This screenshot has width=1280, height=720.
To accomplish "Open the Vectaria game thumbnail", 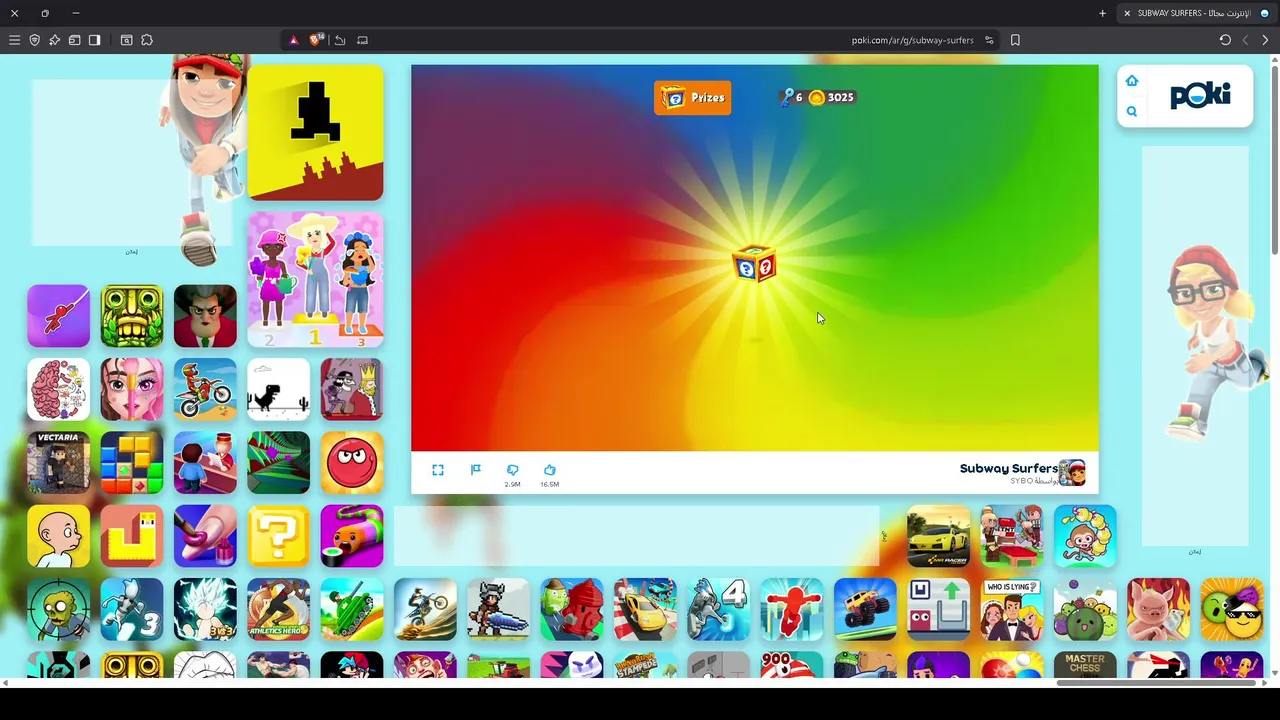I will (58, 462).
